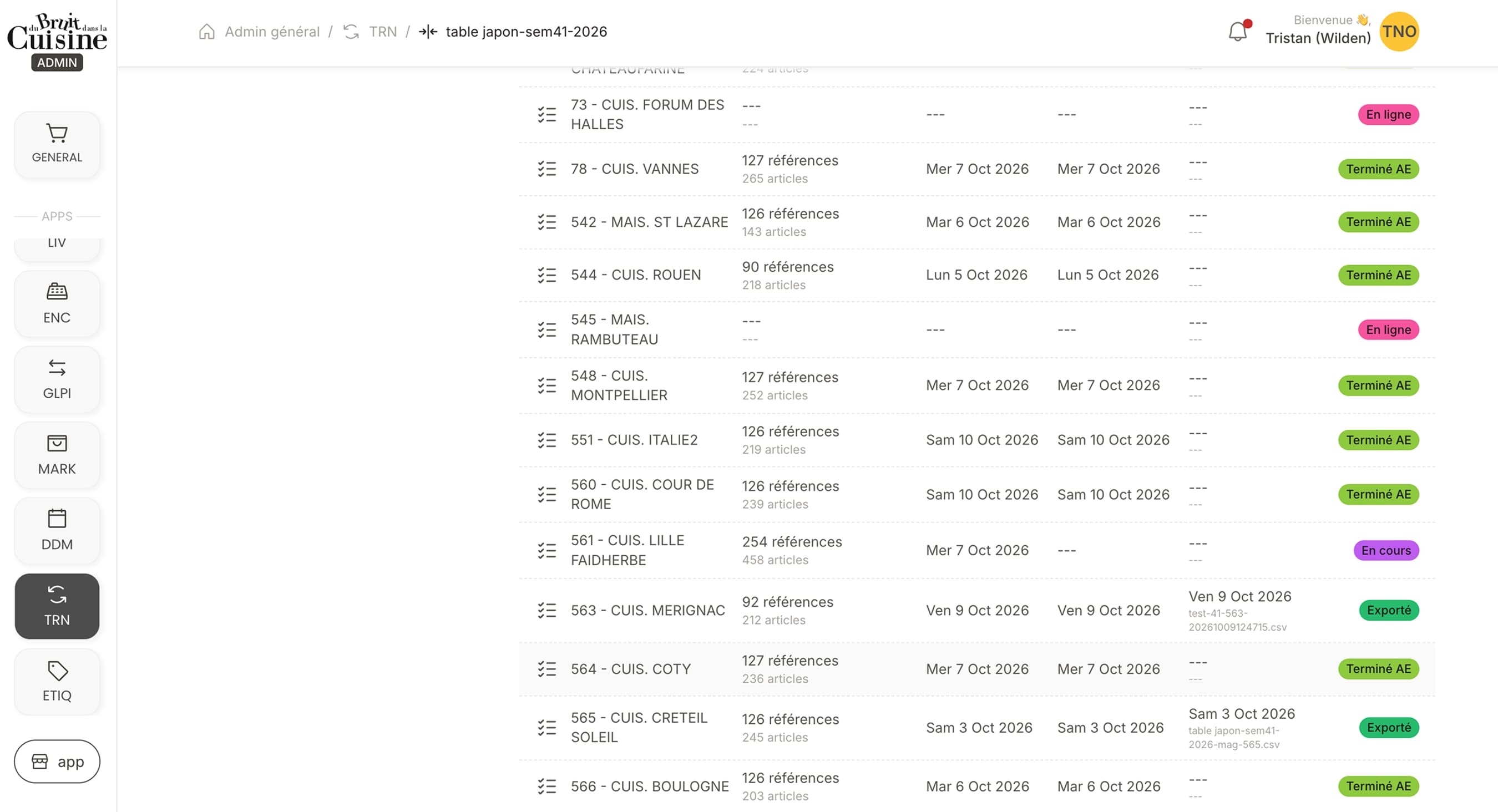Click 'table japon-sem41-2026' breadcrumb title
This screenshot has height=812, width=1498.
click(527, 32)
